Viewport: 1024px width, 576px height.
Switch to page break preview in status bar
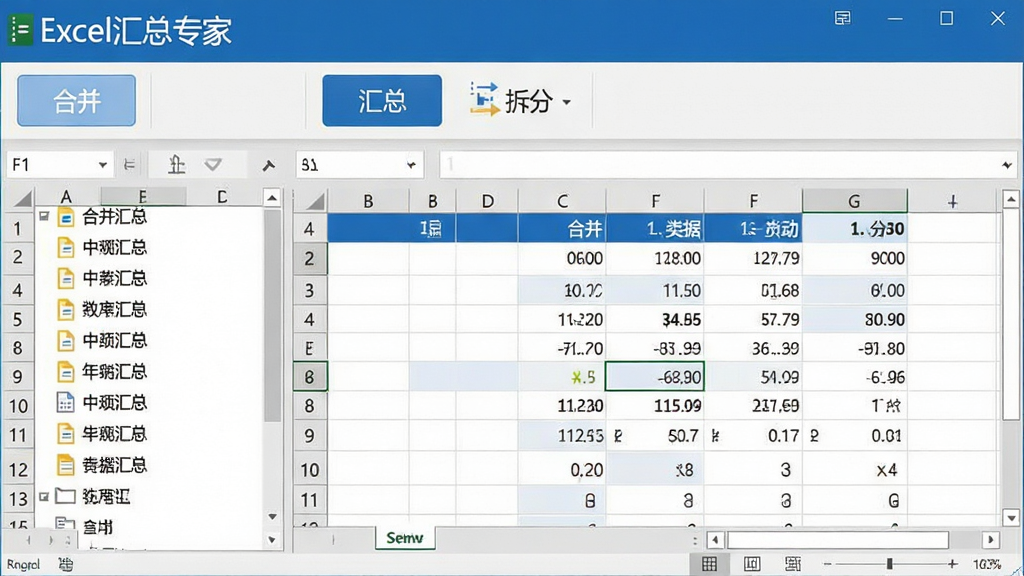(x=793, y=563)
